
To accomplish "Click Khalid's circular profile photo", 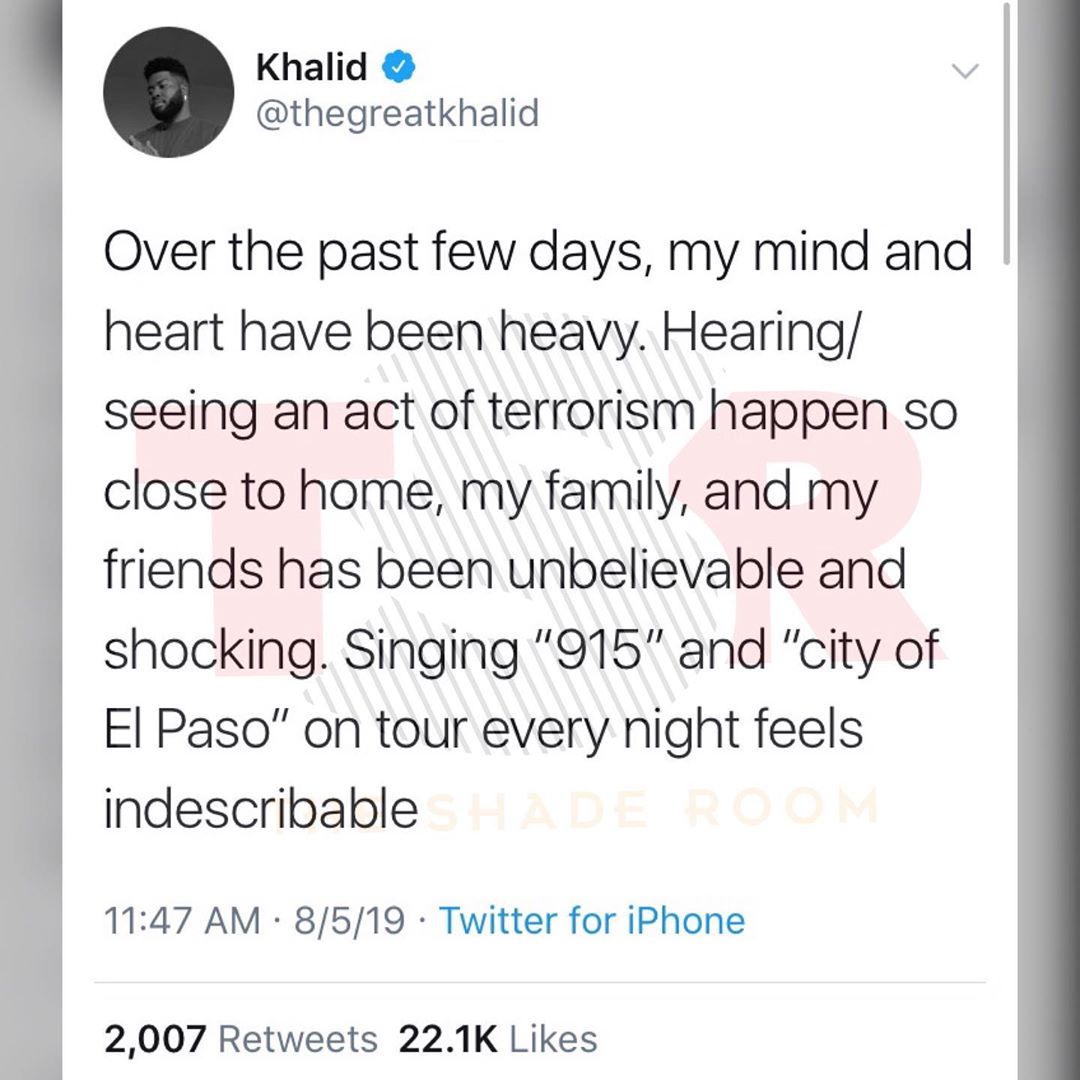I will click(169, 92).
